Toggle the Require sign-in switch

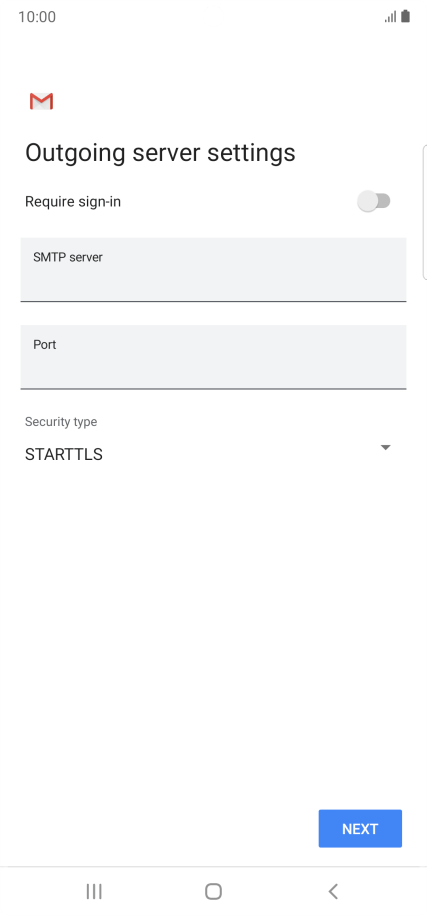point(374,202)
